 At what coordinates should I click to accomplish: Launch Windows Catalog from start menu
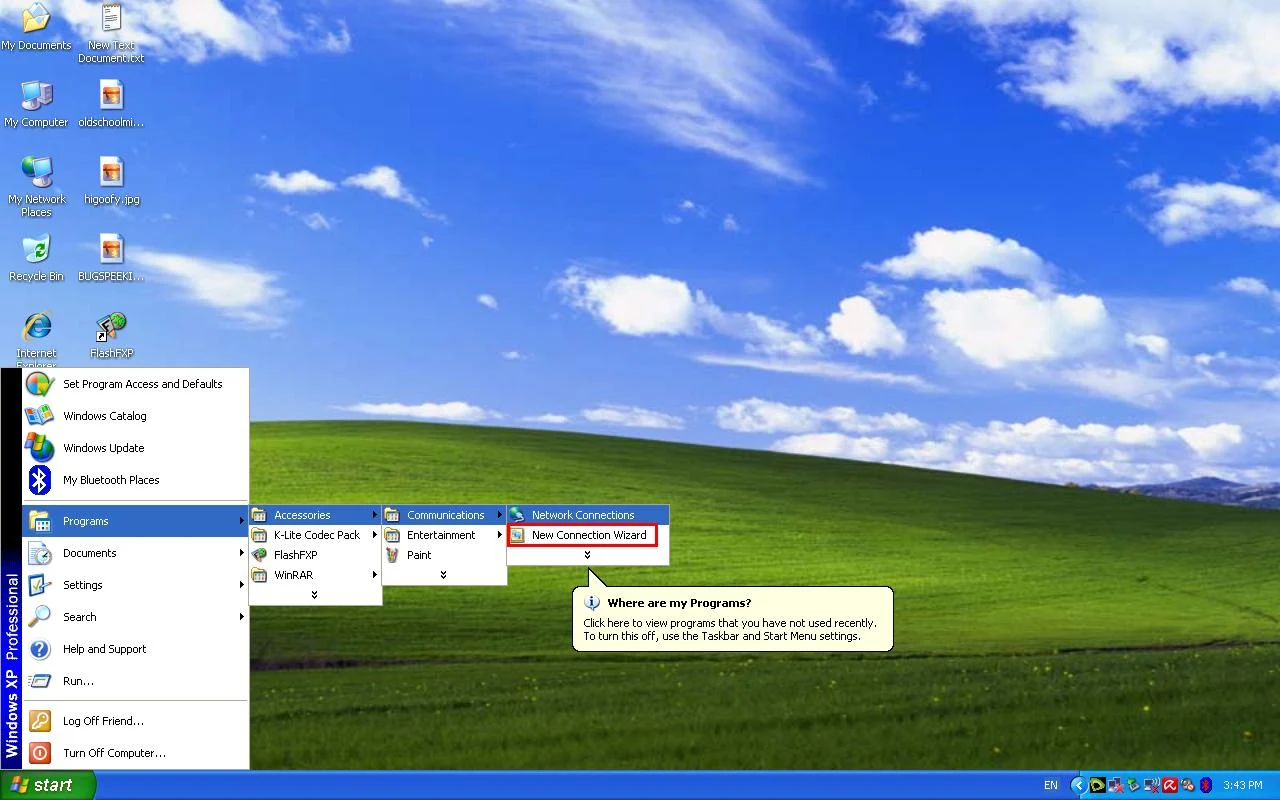click(135, 416)
